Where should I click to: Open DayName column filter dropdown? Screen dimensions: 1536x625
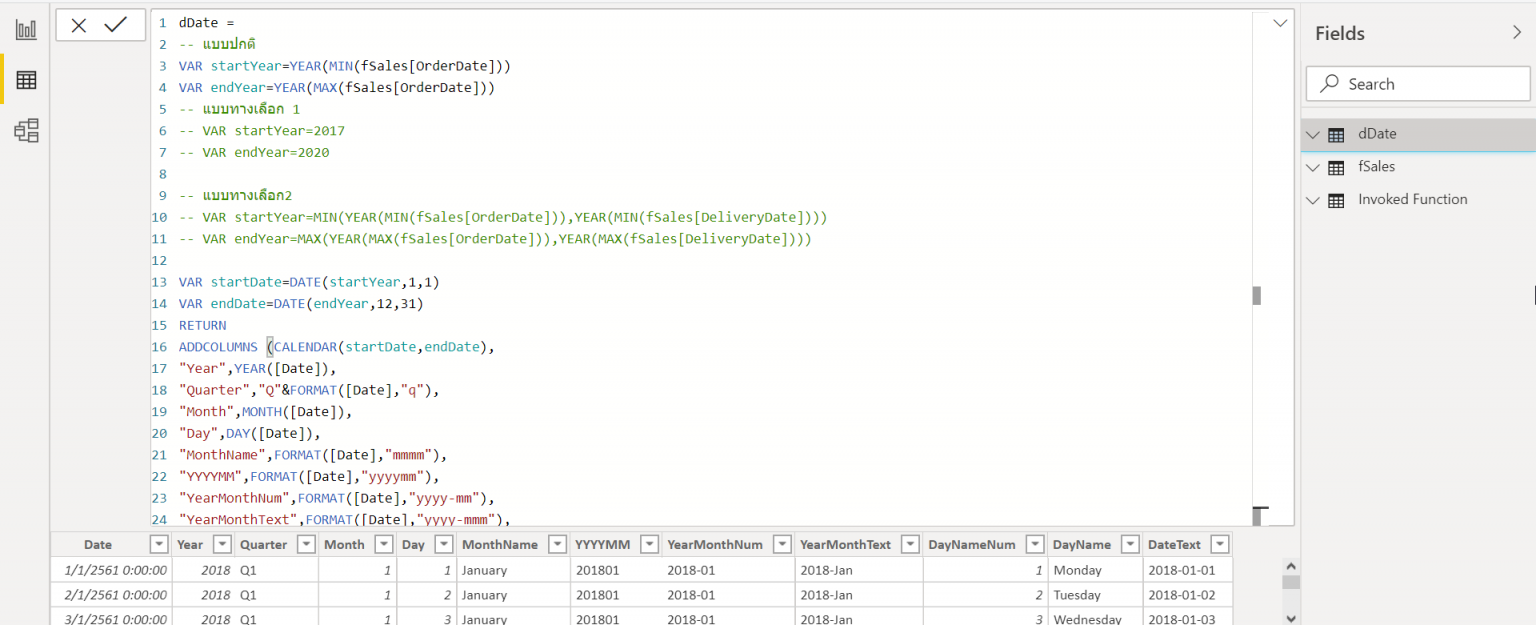pyautogui.click(x=1130, y=545)
